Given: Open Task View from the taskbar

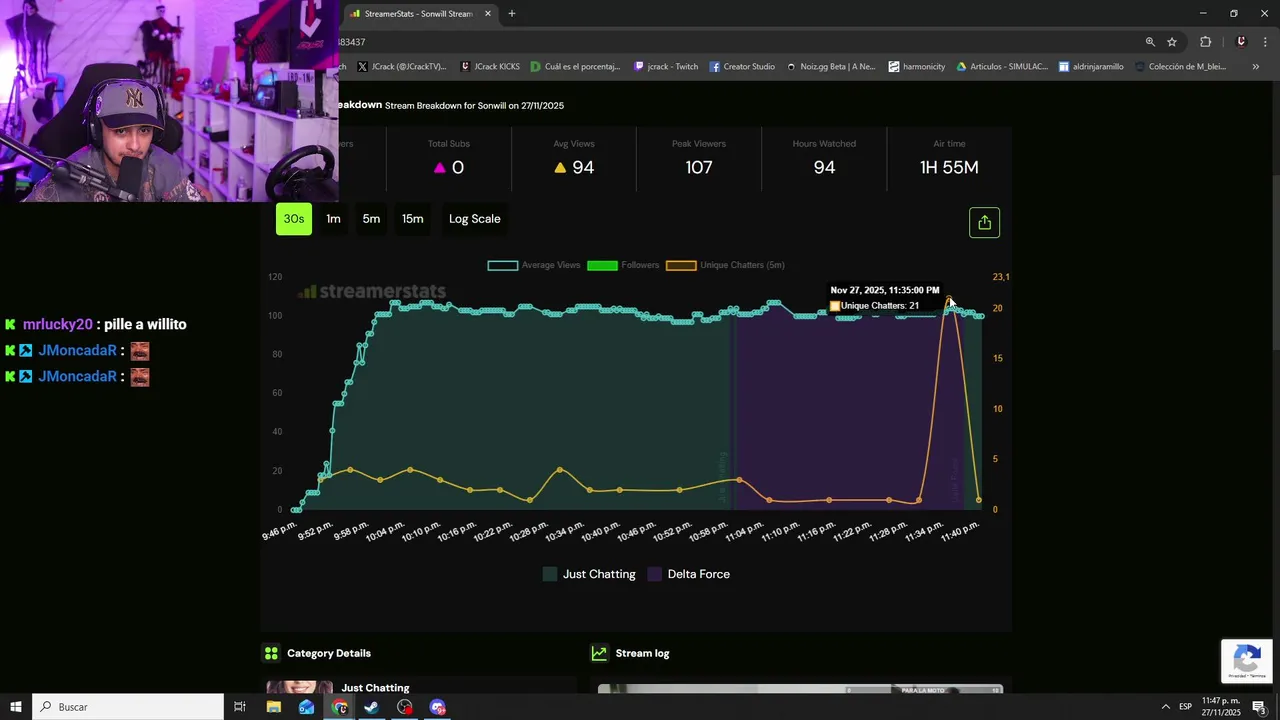Looking at the screenshot, I should pyautogui.click(x=240, y=707).
